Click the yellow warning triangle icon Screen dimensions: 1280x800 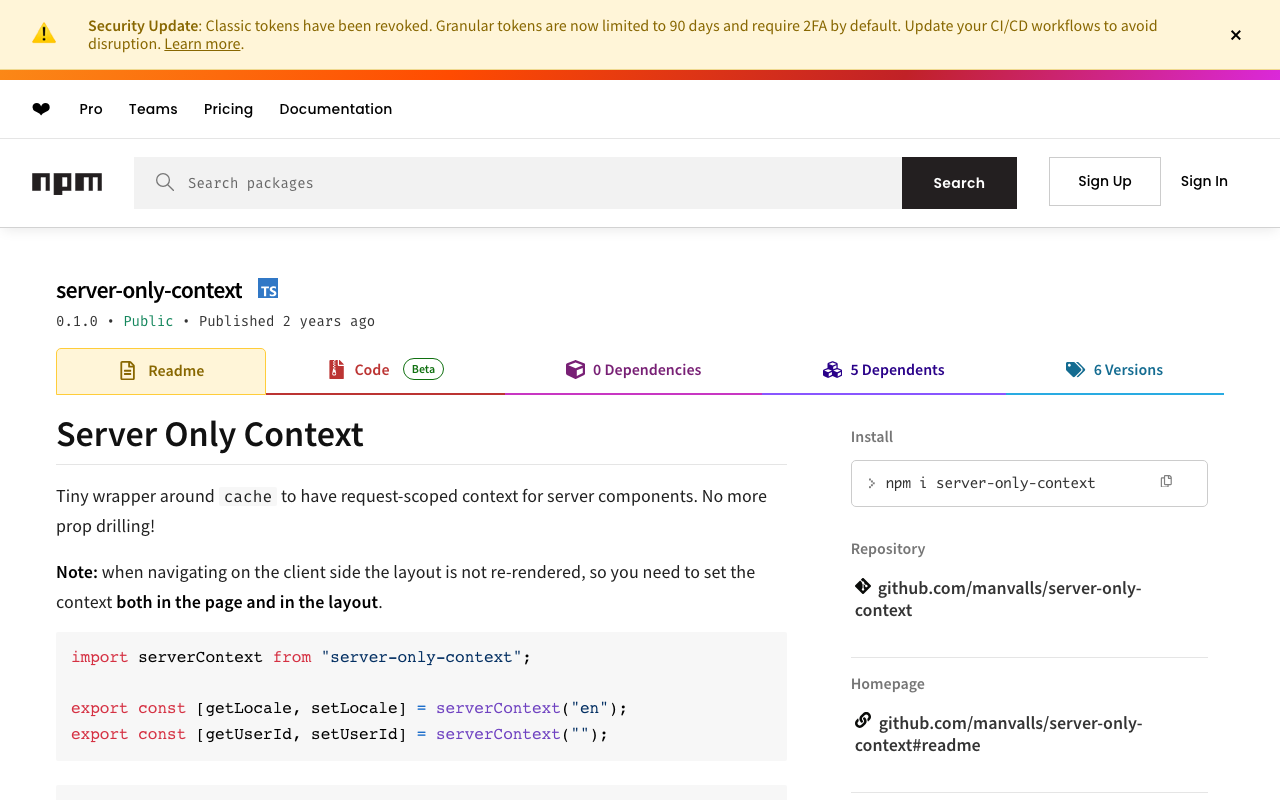44,34
